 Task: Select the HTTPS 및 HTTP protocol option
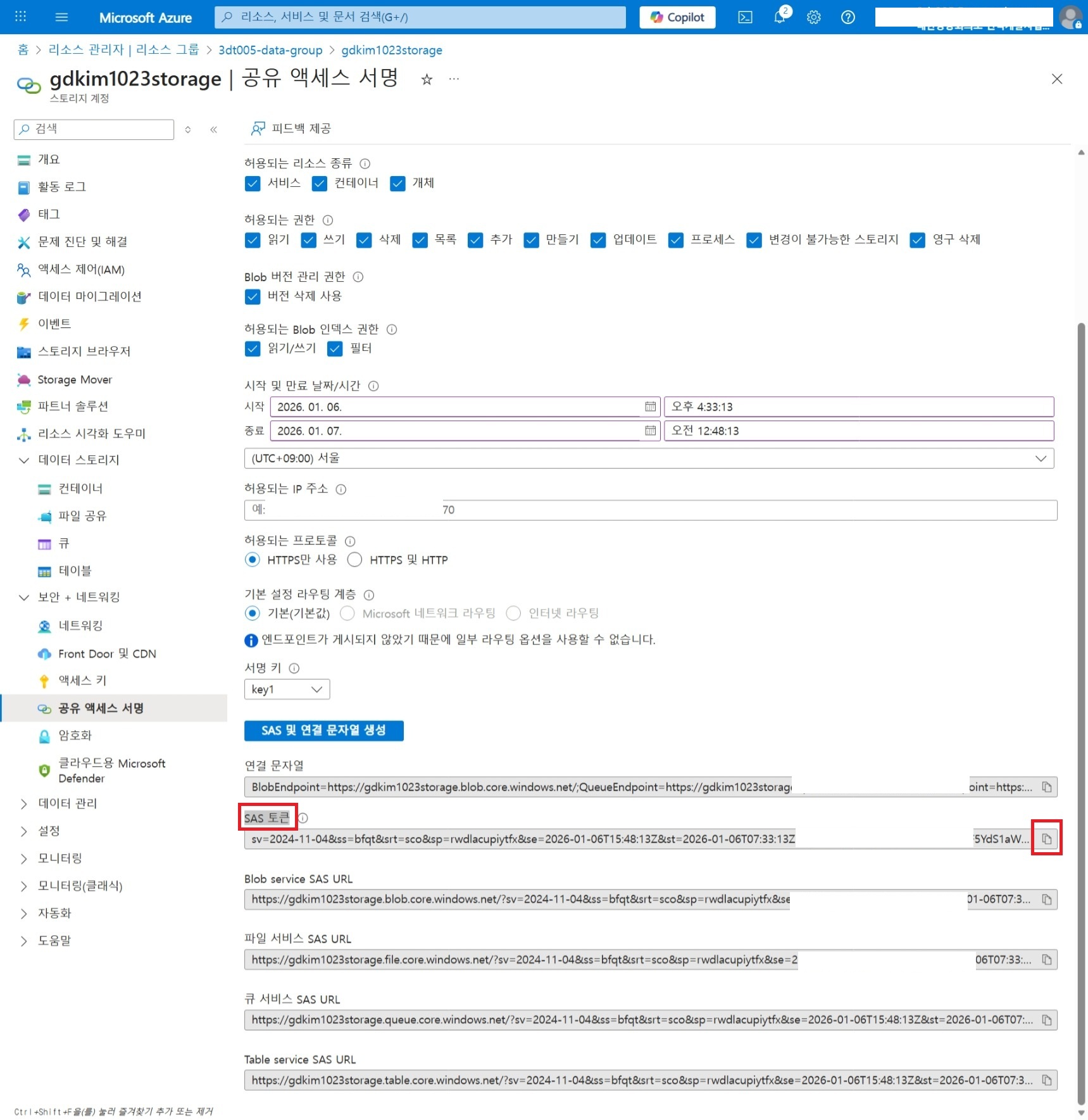pyautogui.click(x=354, y=560)
